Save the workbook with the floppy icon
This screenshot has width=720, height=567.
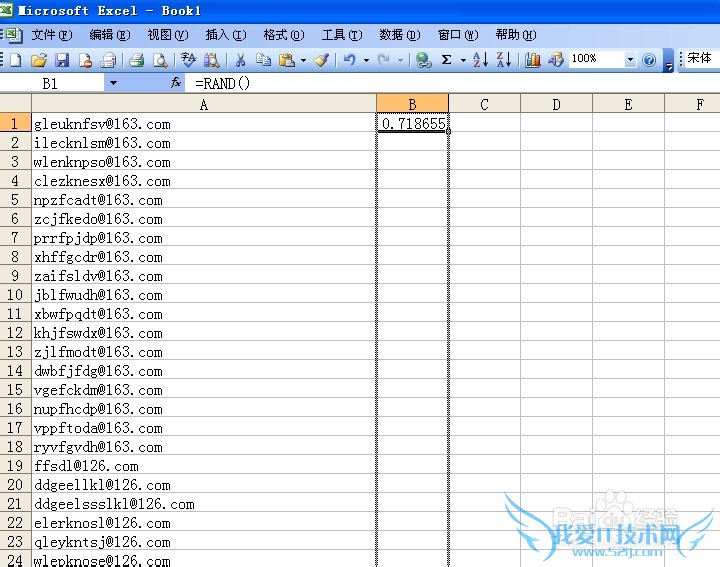pos(62,60)
